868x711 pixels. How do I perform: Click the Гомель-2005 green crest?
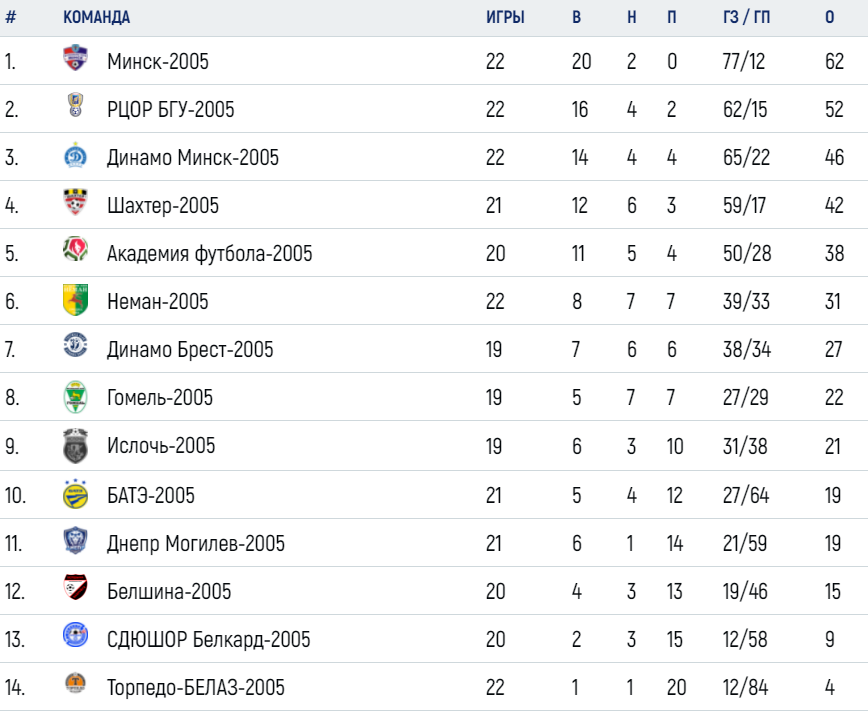(75, 397)
